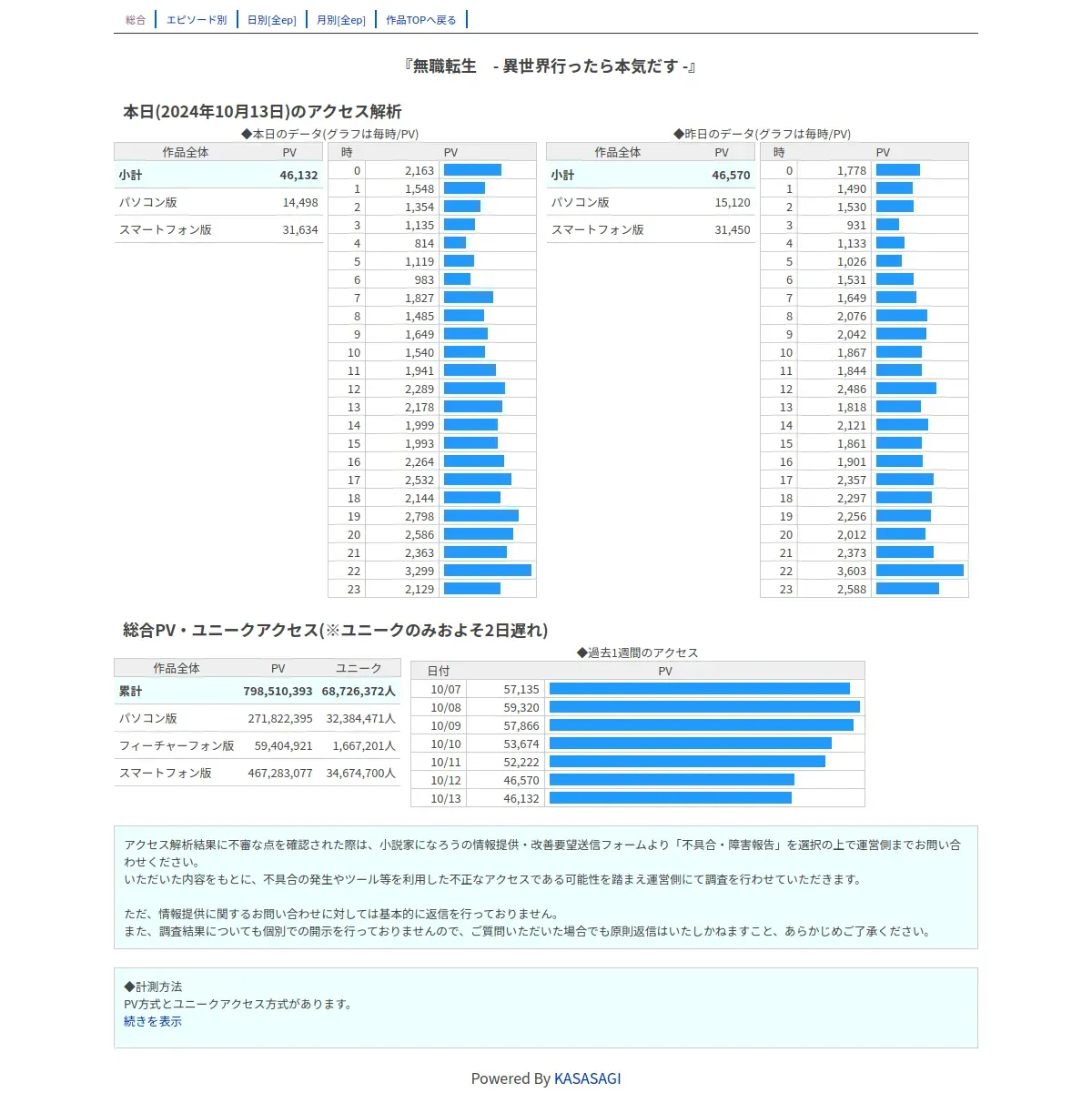
Task: Open the 総合 tab
Action: click(136, 20)
